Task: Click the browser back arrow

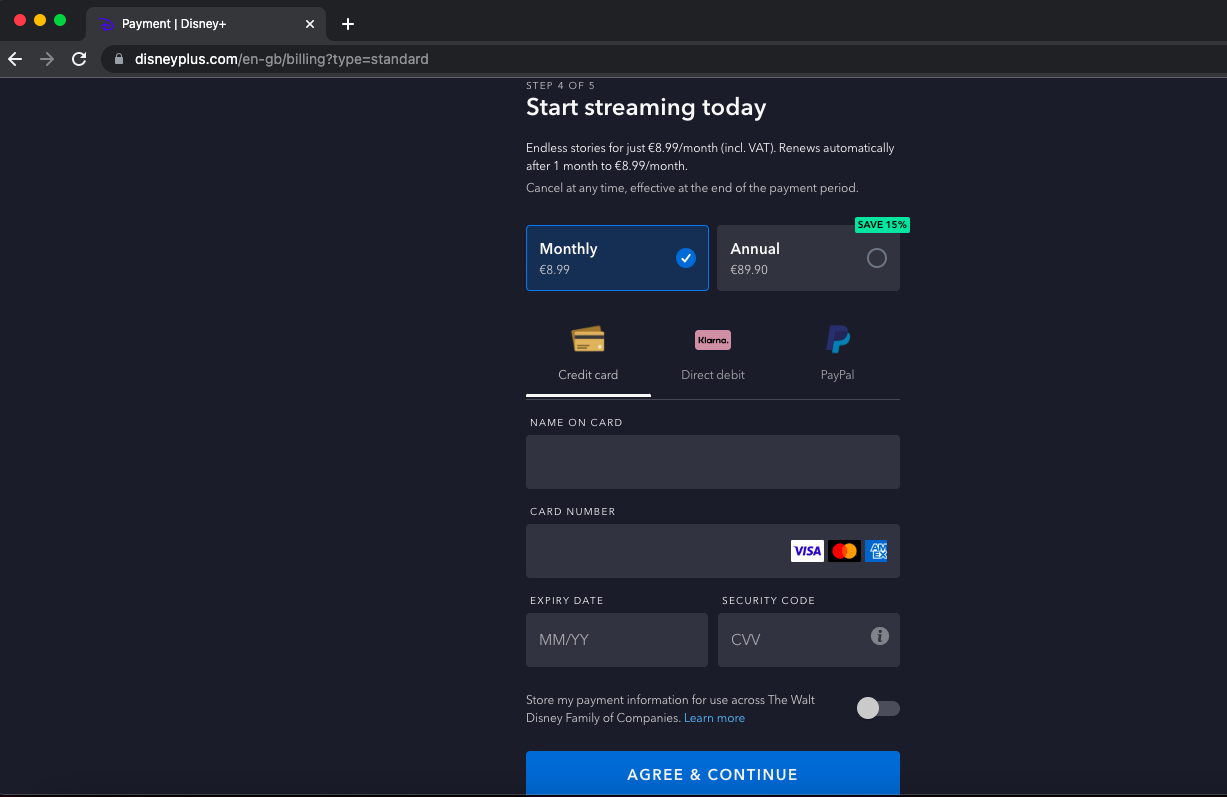Action: [15, 59]
